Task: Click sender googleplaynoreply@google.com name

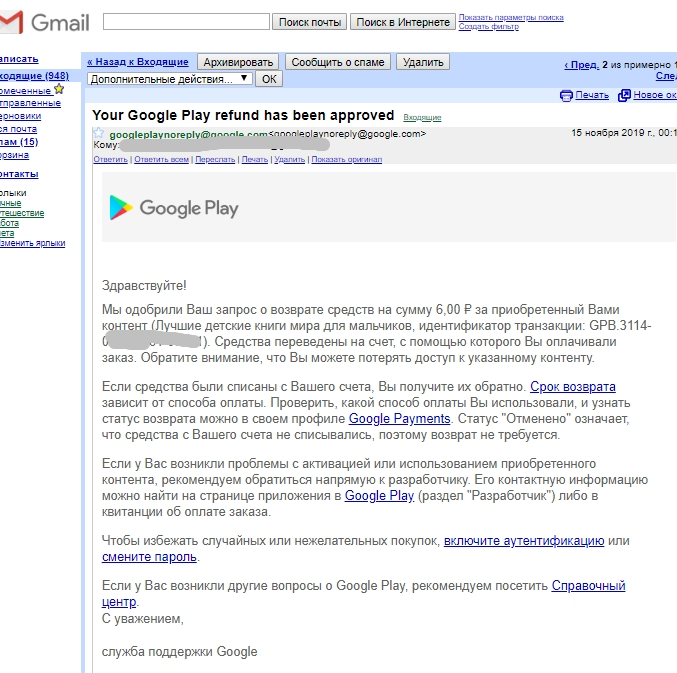Action: point(188,134)
